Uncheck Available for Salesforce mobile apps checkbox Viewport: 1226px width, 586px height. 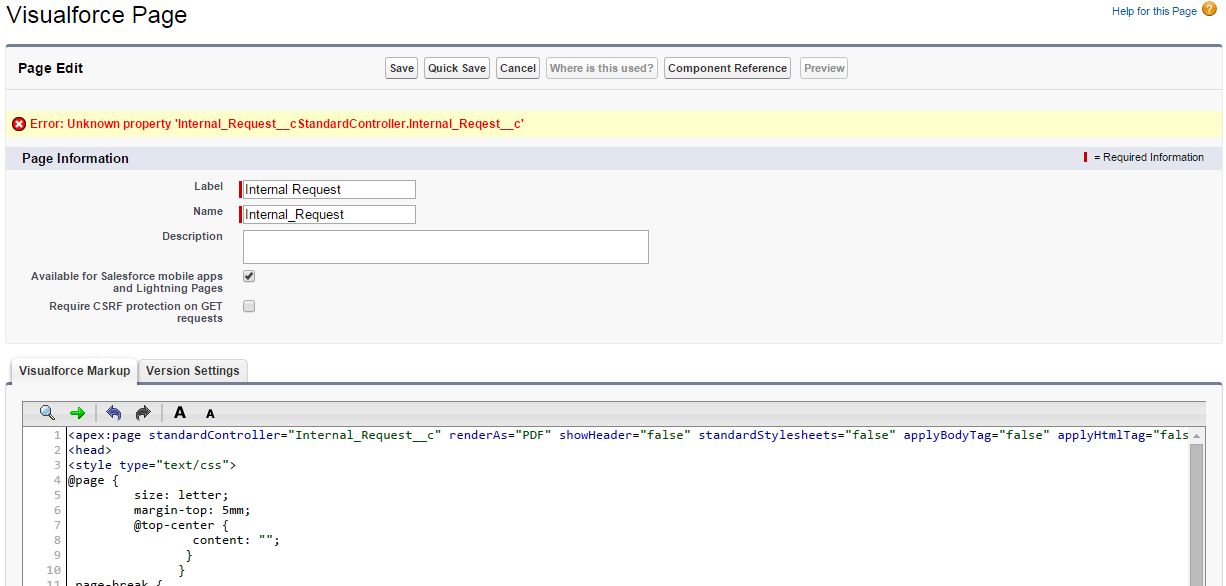(249, 276)
